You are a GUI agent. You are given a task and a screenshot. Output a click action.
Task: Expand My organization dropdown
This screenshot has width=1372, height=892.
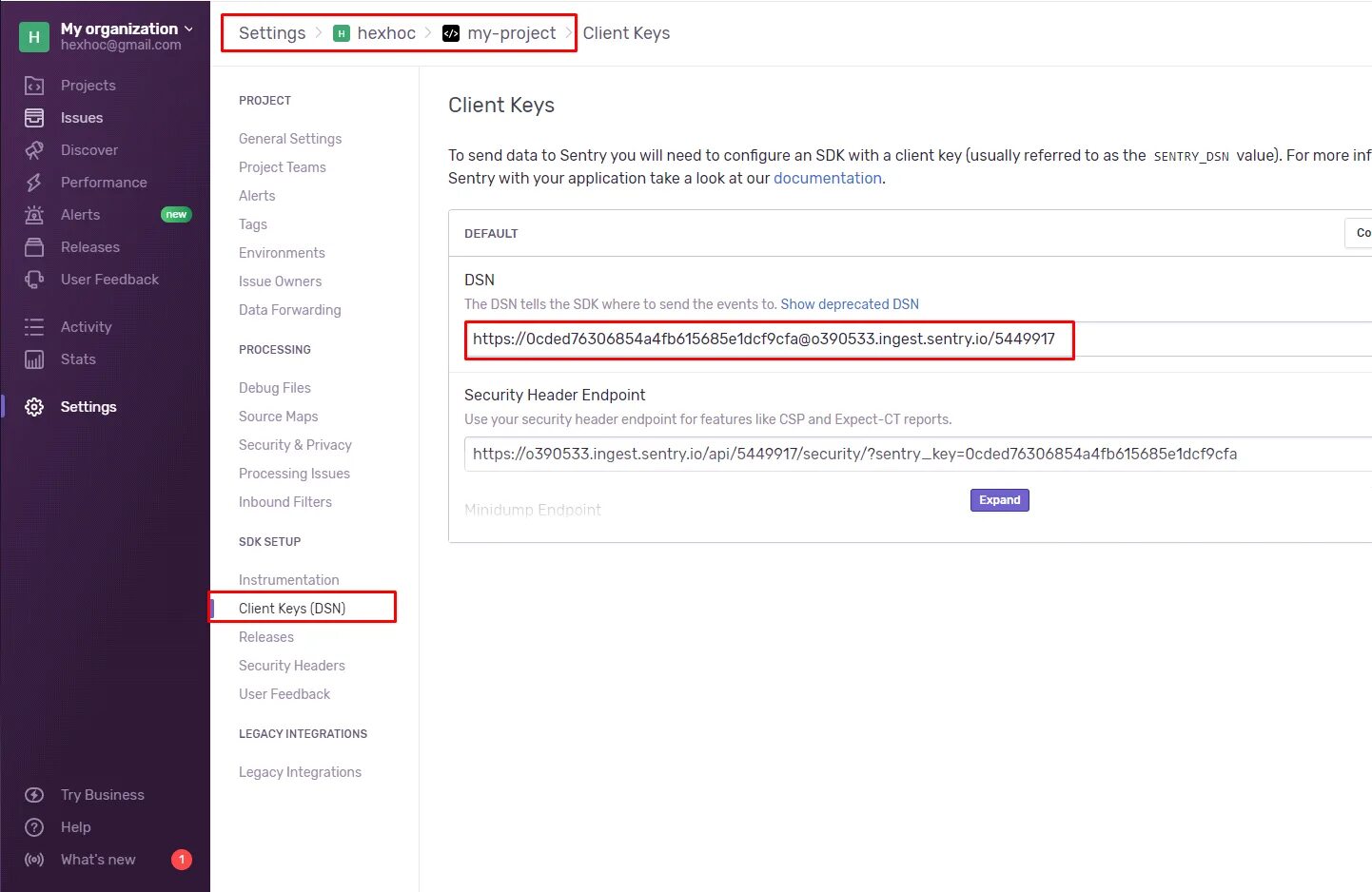127,29
